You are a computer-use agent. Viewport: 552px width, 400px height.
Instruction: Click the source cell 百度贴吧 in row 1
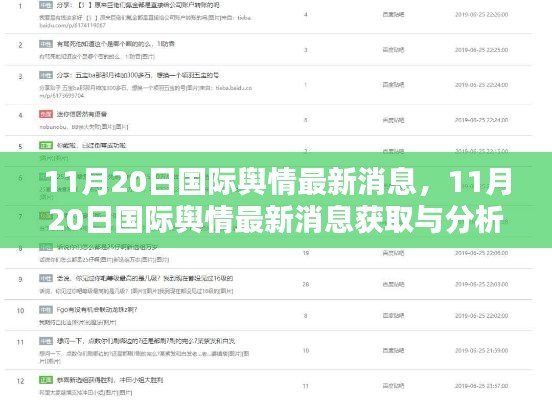tap(393, 14)
